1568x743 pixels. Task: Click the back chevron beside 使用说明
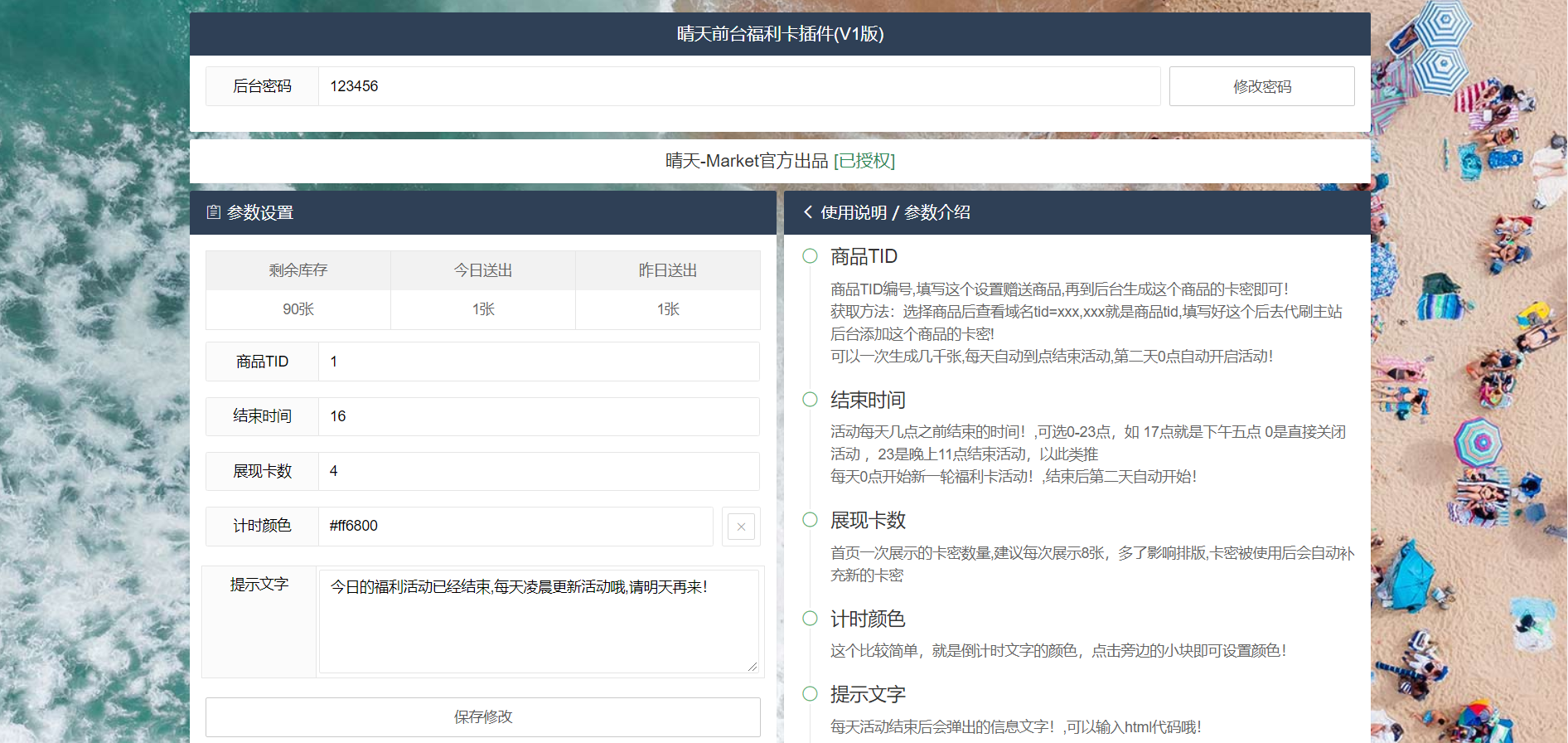[x=808, y=212]
